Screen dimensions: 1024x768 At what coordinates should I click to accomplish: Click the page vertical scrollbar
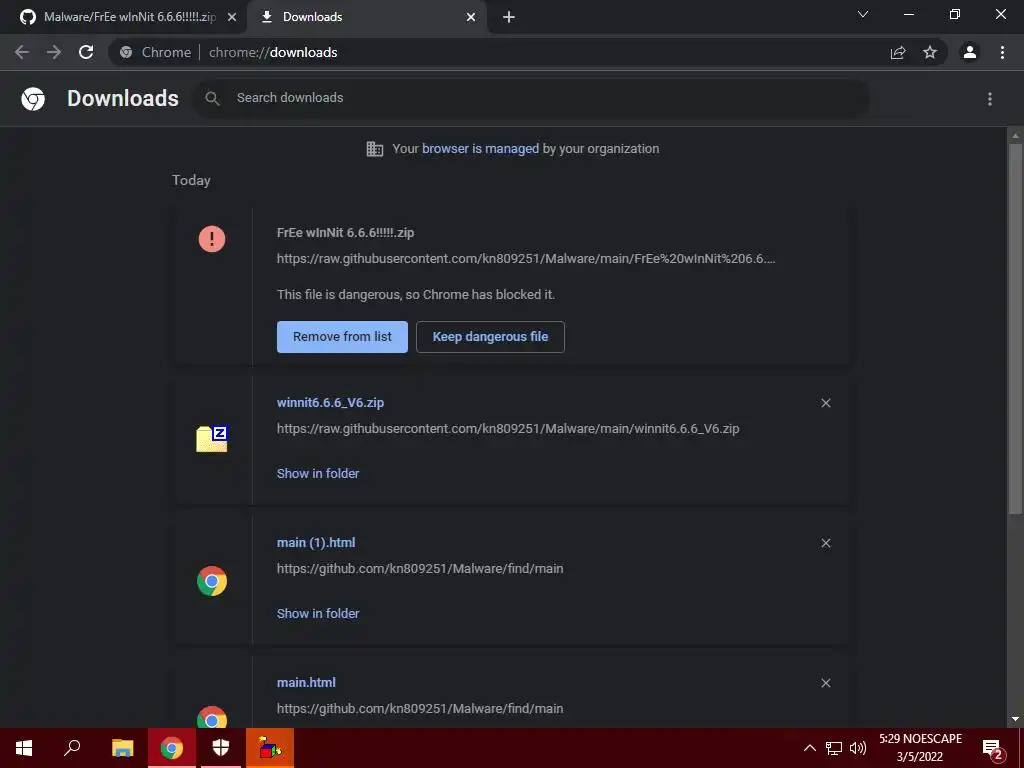tap(1015, 328)
